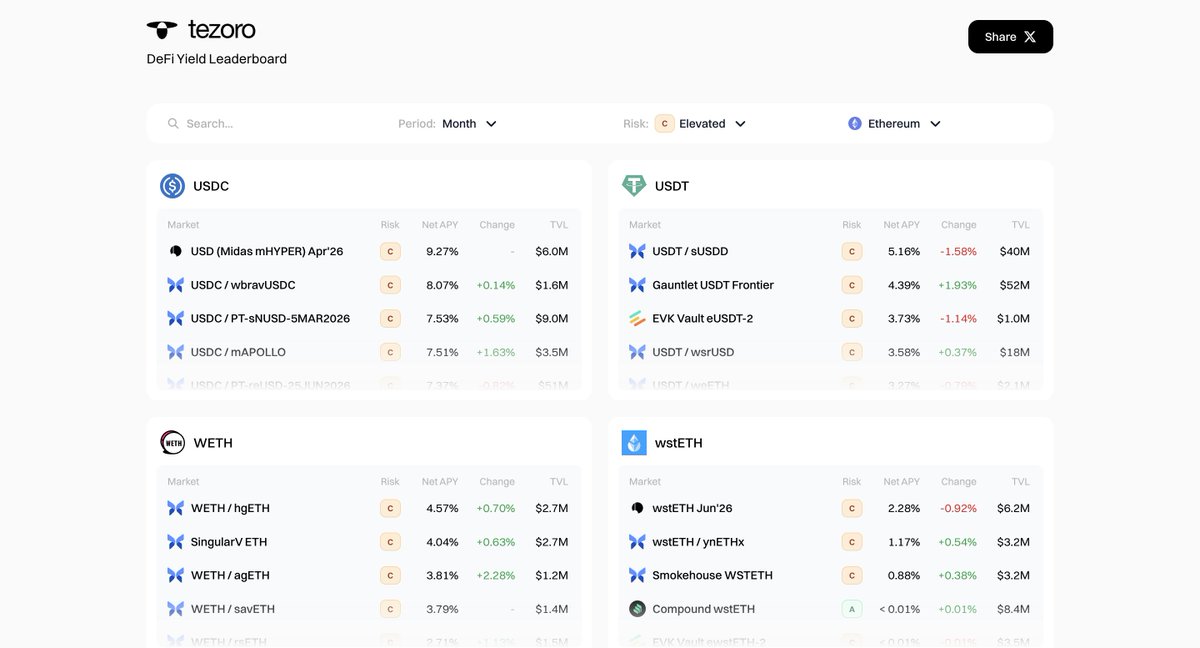
Task: Click the Share button
Action: (x=1010, y=35)
